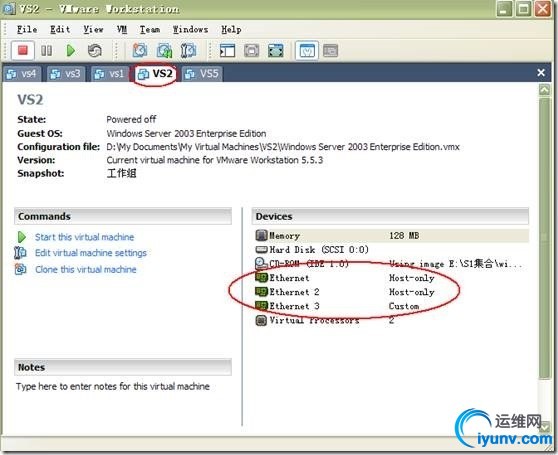Select the Ethernet 2 Host-only value
This screenshot has width=558, height=455.
pos(411,292)
